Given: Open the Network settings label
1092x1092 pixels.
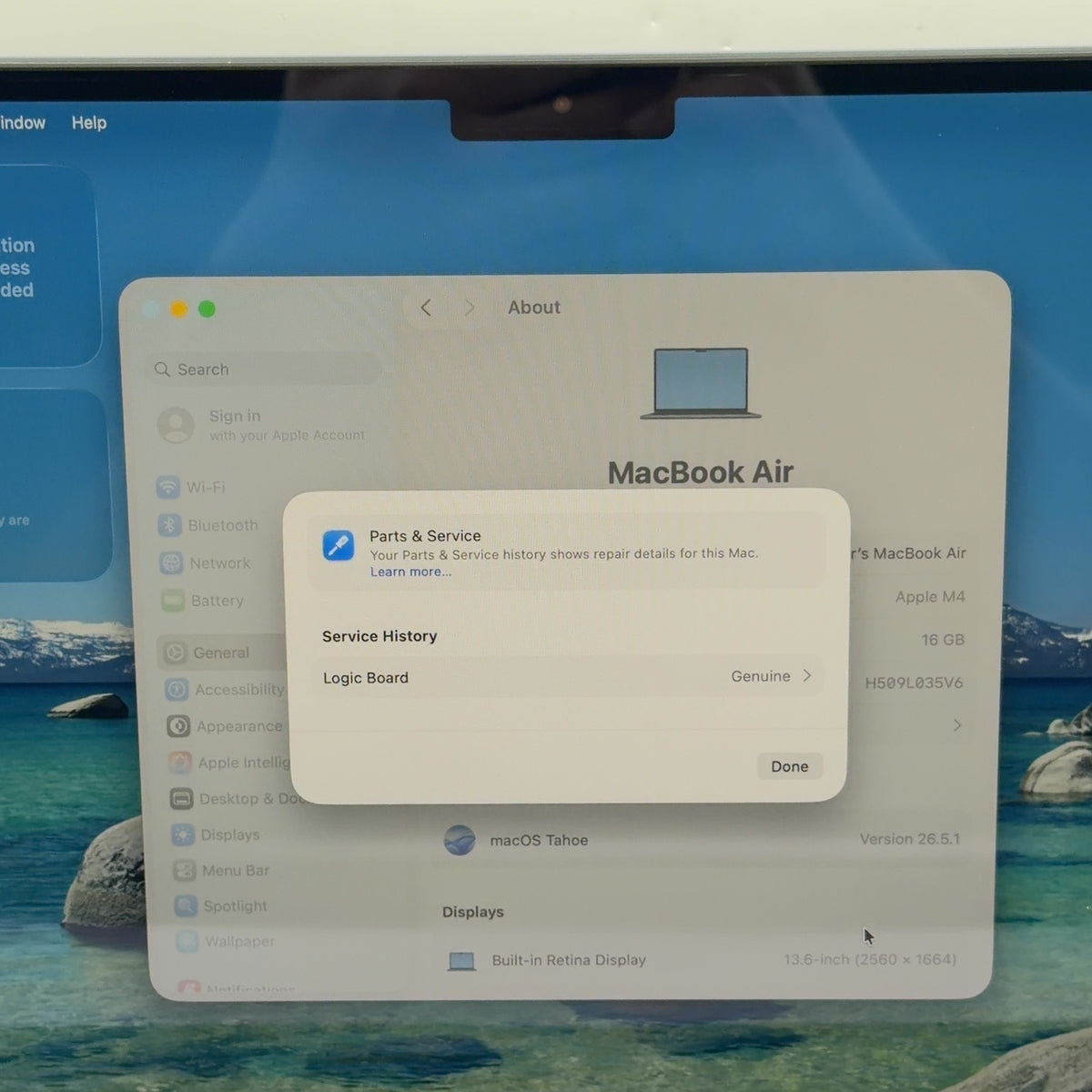Looking at the screenshot, I should click(220, 563).
